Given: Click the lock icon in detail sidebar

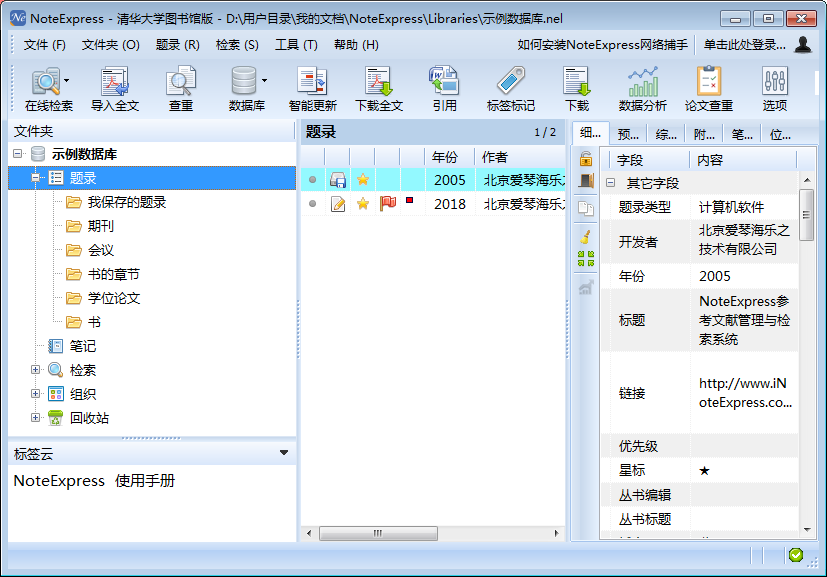Looking at the screenshot, I should click(x=585, y=158).
